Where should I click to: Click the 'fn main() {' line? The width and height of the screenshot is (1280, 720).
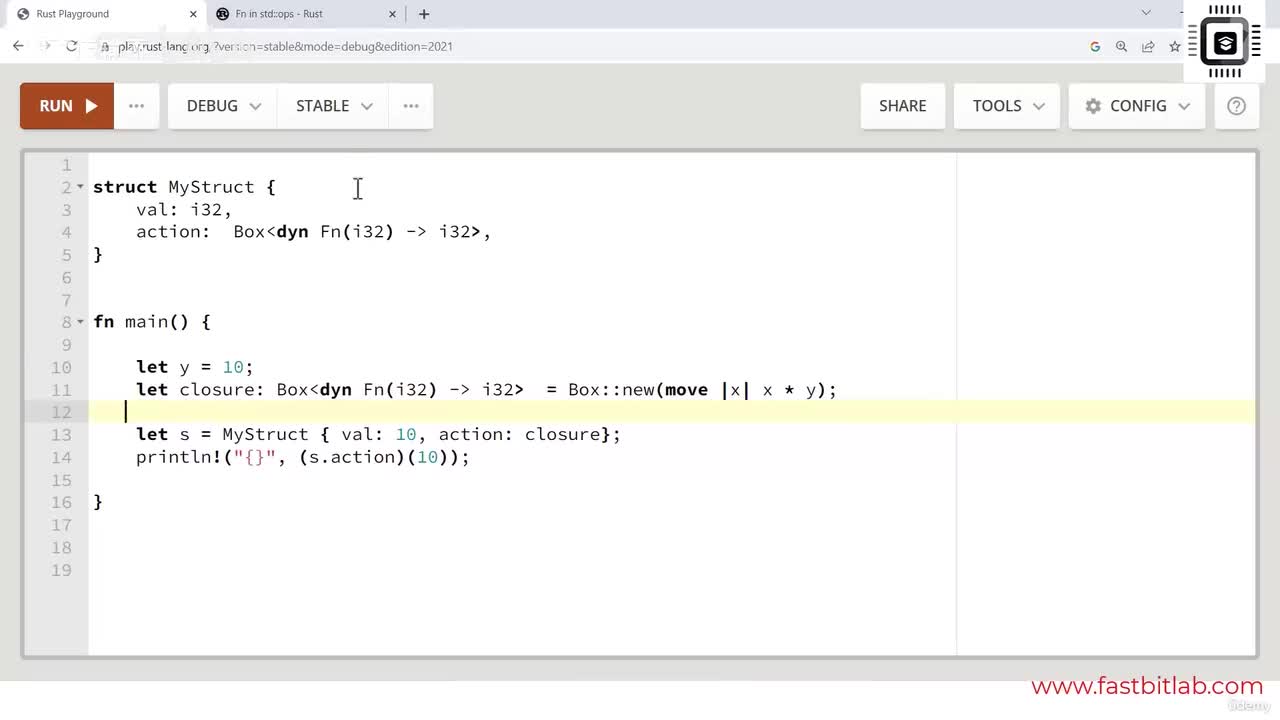click(152, 322)
